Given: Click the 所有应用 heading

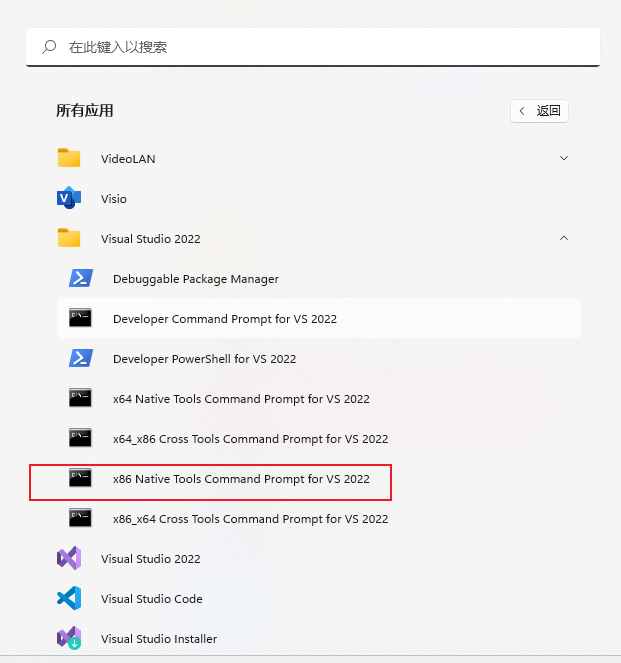Looking at the screenshot, I should click(x=85, y=111).
